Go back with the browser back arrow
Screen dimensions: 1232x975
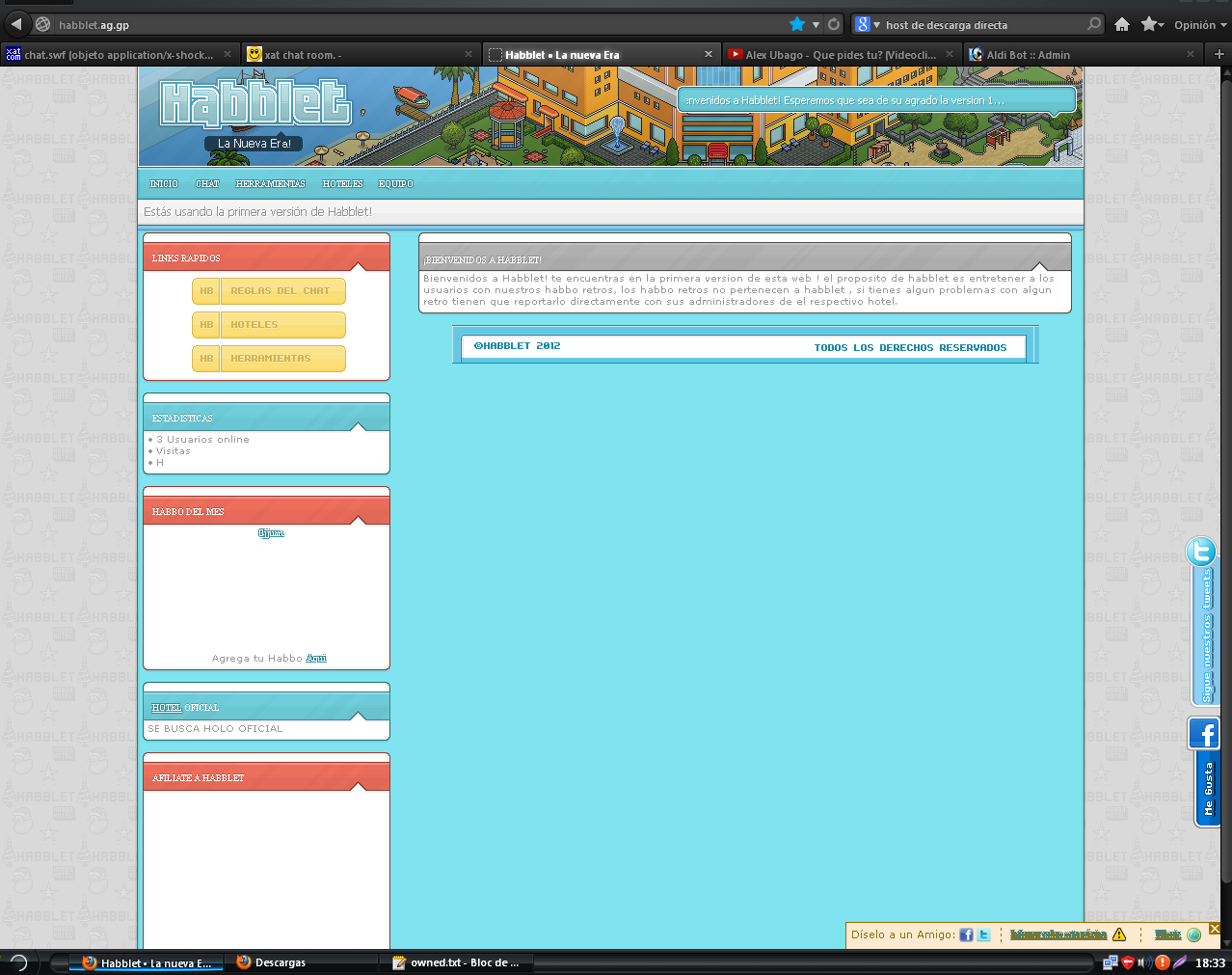click(16, 24)
